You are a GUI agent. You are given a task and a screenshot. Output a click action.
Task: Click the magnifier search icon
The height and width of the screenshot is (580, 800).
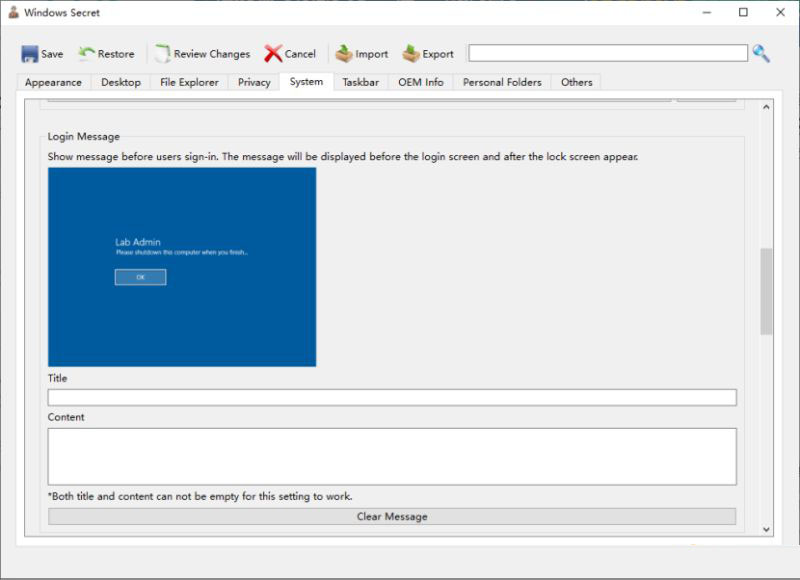click(x=761, y=53)
